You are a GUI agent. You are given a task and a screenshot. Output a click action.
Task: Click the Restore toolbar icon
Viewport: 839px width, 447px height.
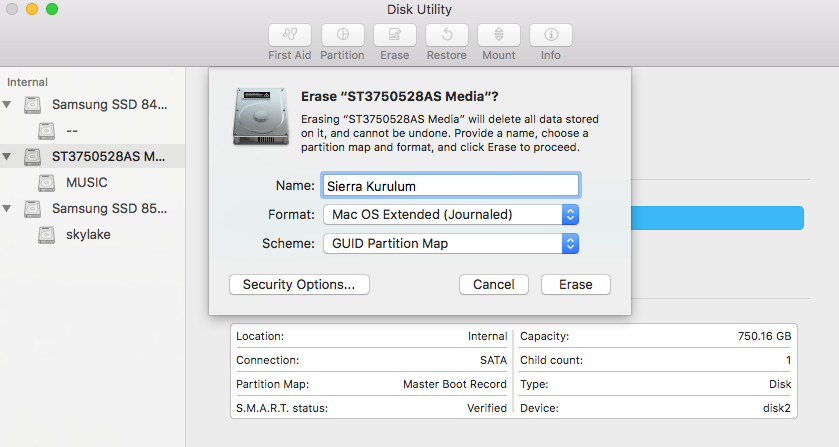click(x=446, y=34)
